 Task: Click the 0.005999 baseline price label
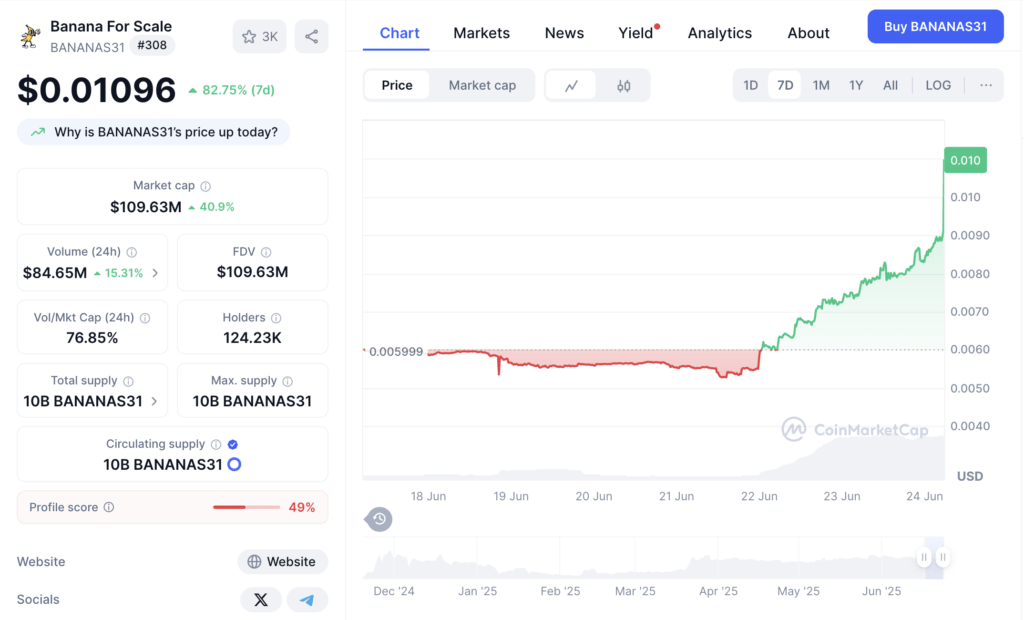[x=396, y=351]
